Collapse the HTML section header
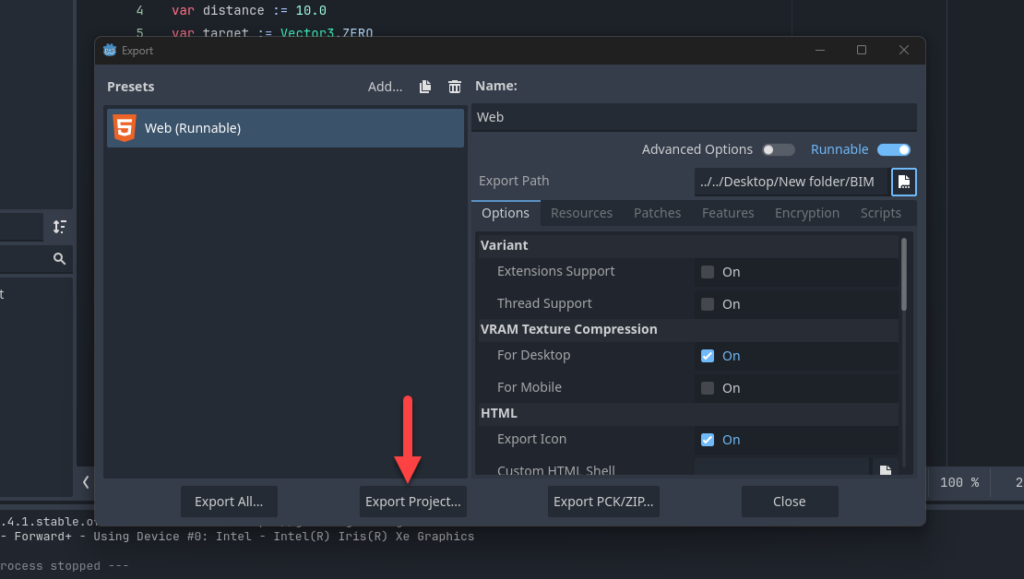Viewport: 1024px width, 579px height. (688, 413)
